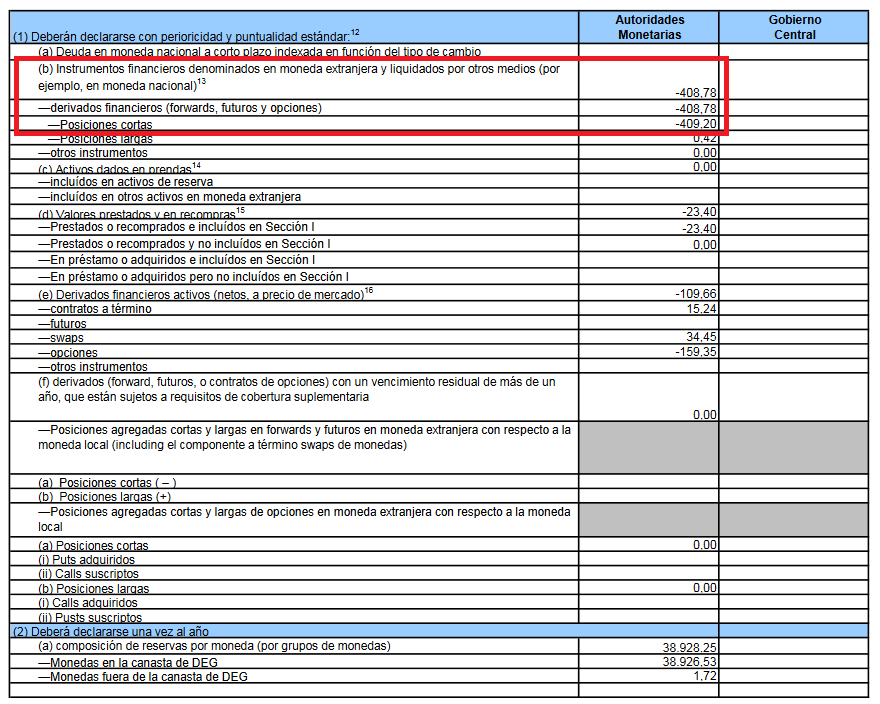The height and width of the screenshot is (704, 880).
Task: Select "(ii) Calls suscriptos"
Action: [88, 574]
